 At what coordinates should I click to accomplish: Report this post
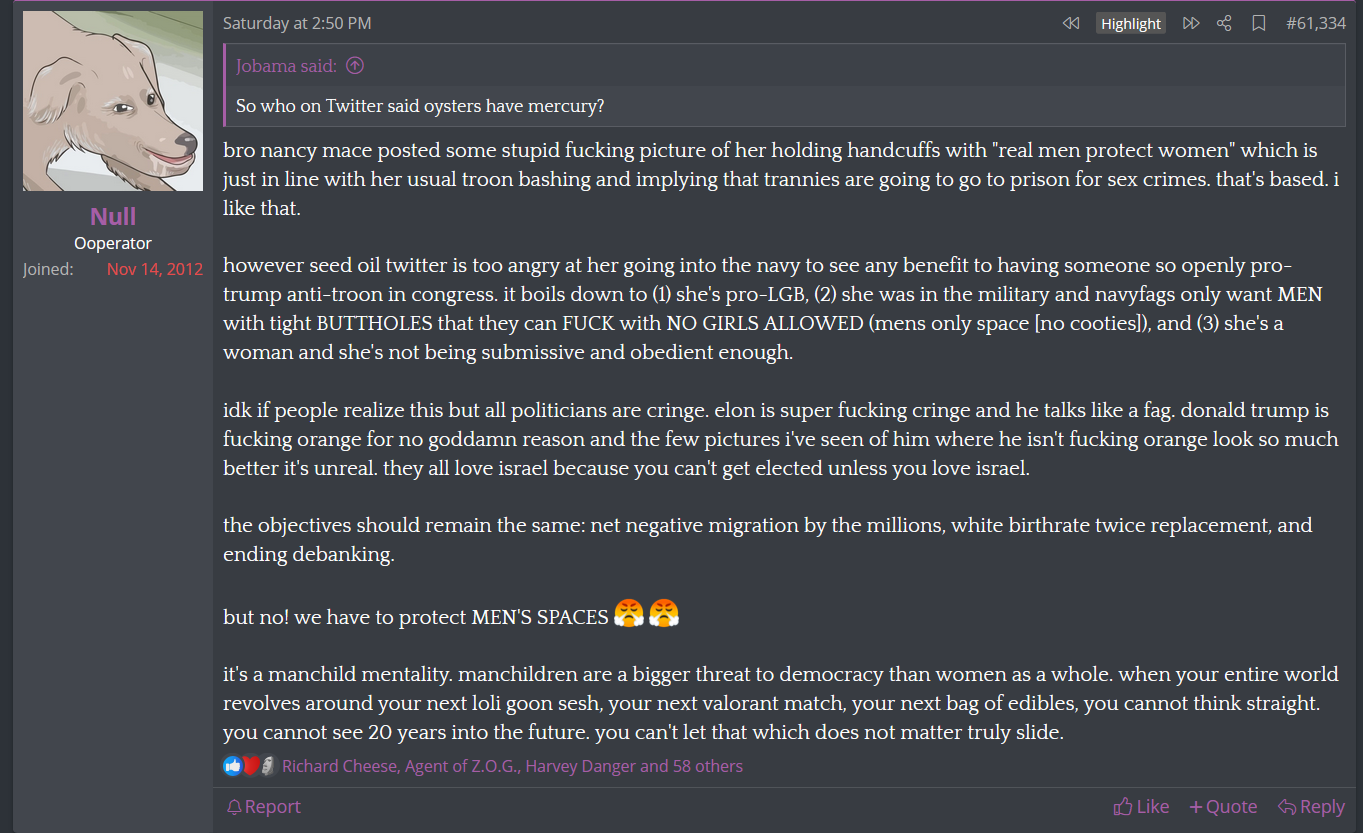[263, 806]
